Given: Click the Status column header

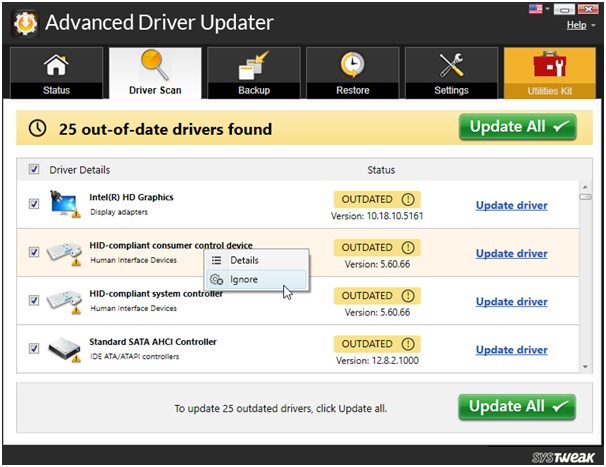Looking at the screenshot, I should pos(381,170).
